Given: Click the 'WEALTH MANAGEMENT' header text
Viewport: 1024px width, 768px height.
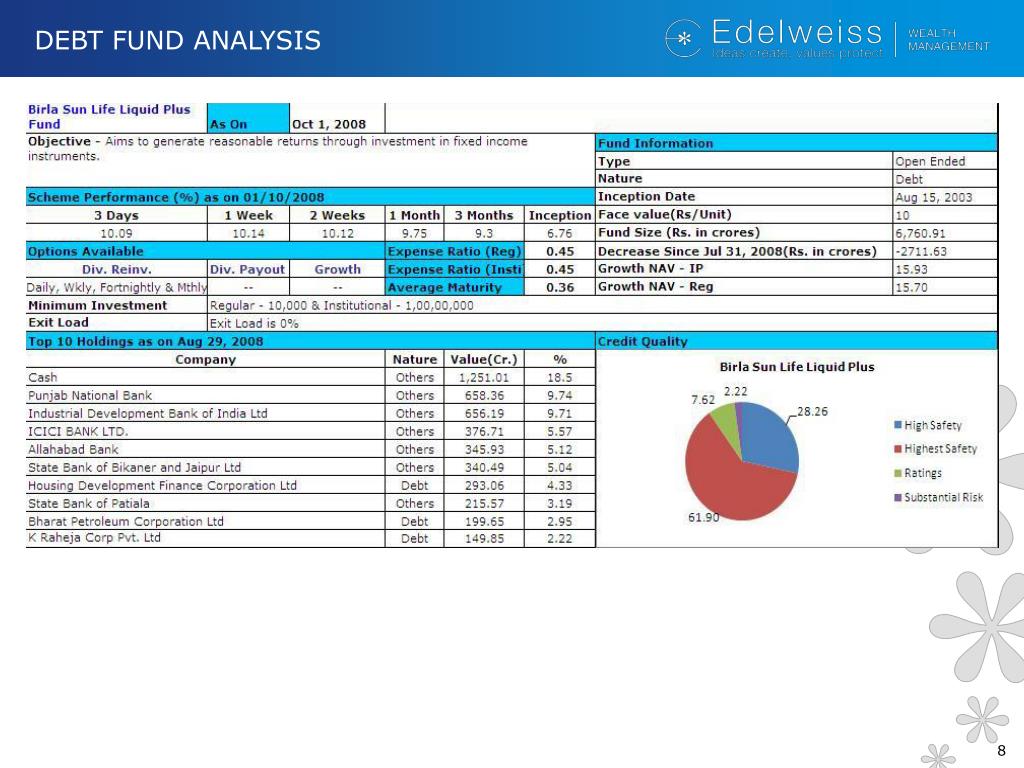Looking at the screenshot, I should click(x=949, y=40).
